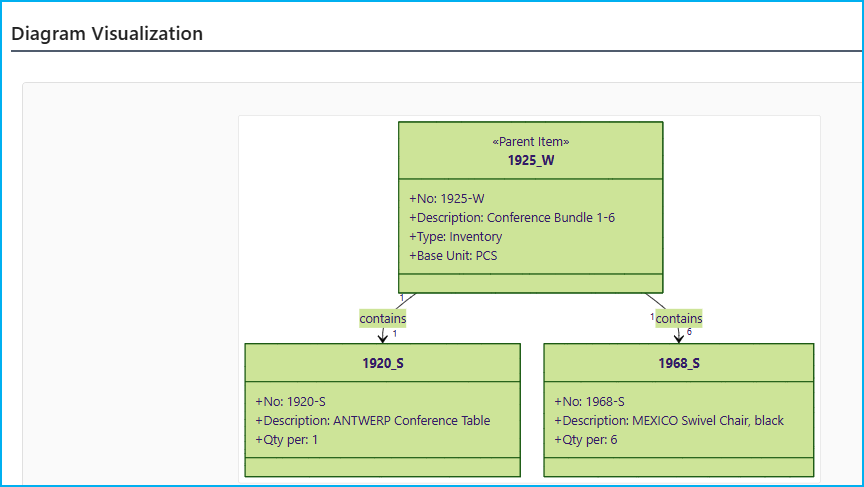Click the arrowhead pointing into 1920_S
The image size is (864, 487).
click(x=383, y=338)
